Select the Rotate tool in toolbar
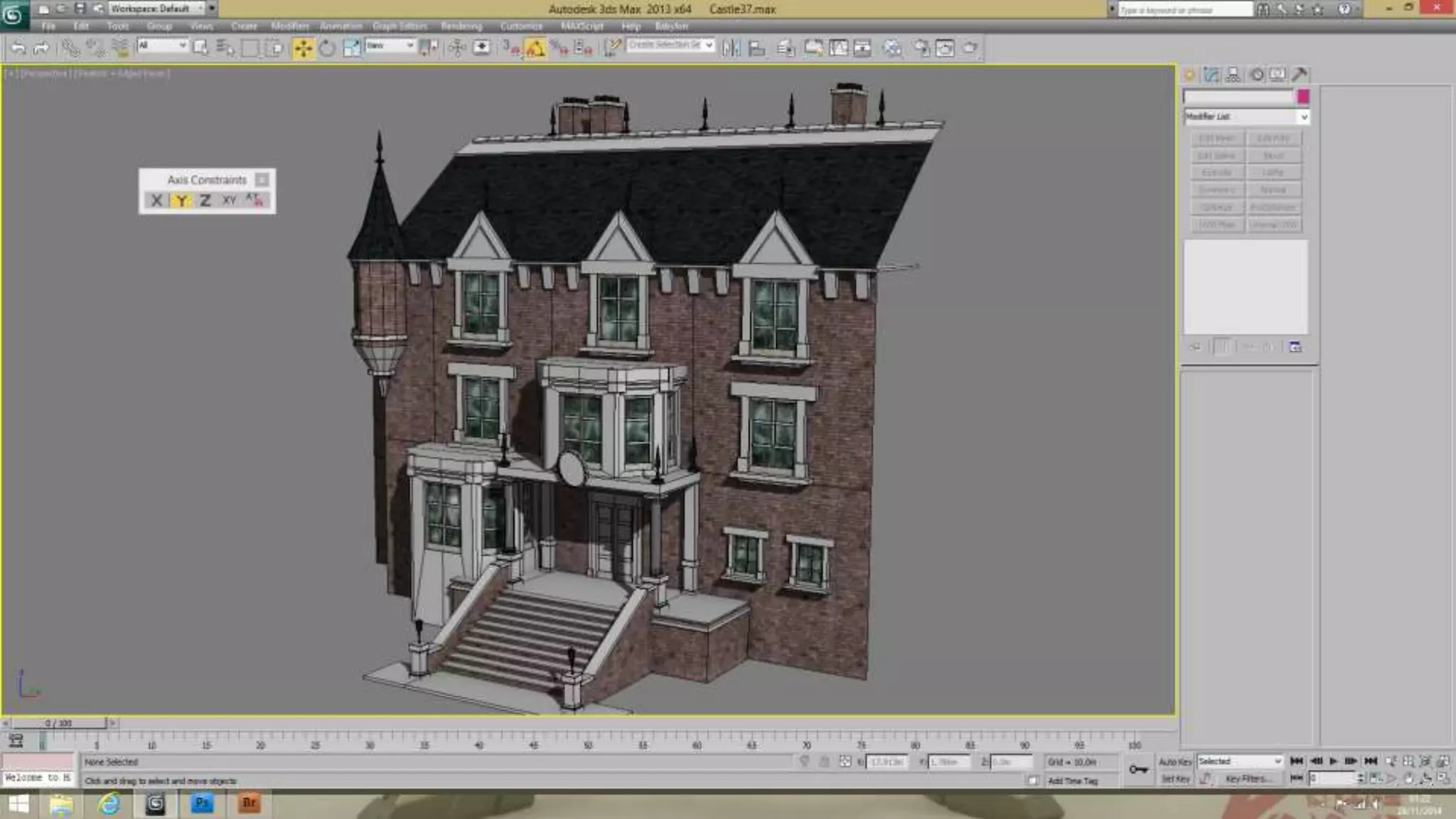Viewport: 1456px width, 819px height. [327, 48]
